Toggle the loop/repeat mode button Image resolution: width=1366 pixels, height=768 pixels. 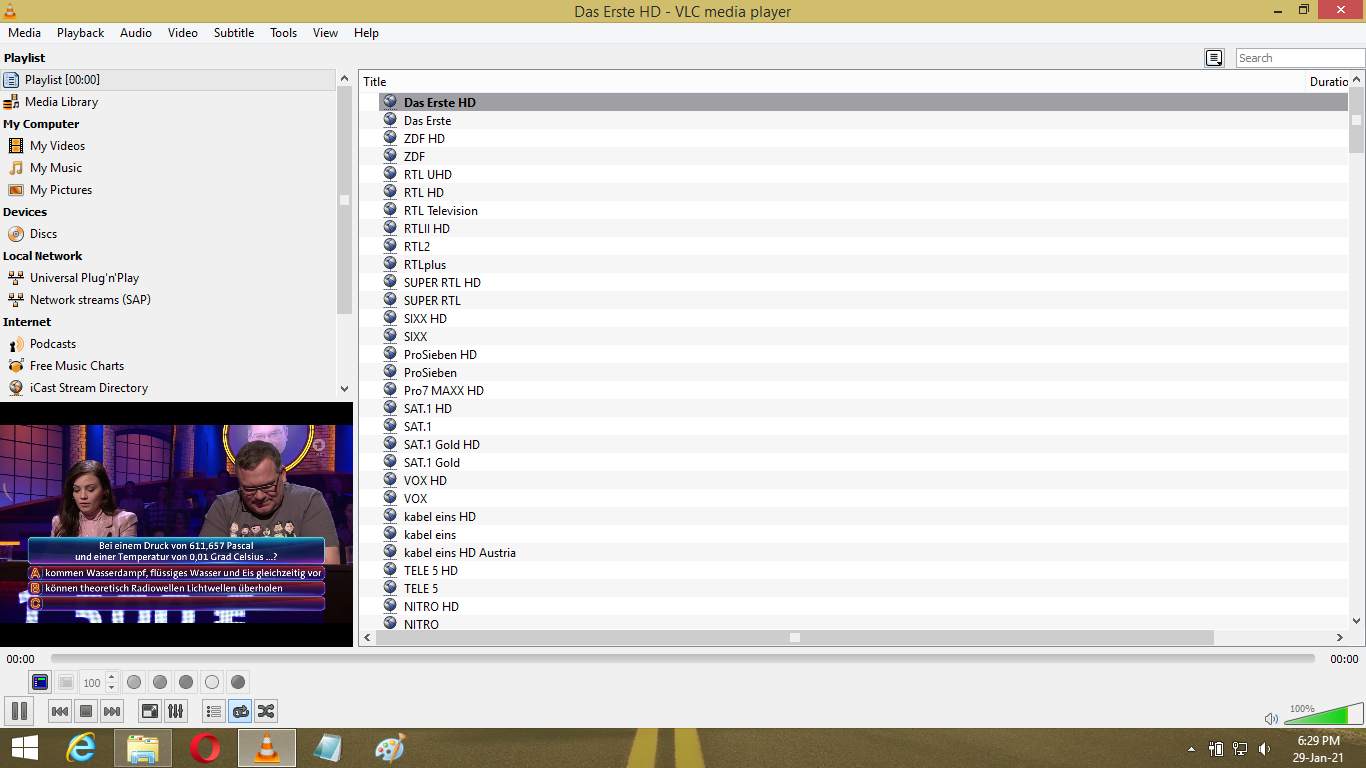tap(240, 711)
